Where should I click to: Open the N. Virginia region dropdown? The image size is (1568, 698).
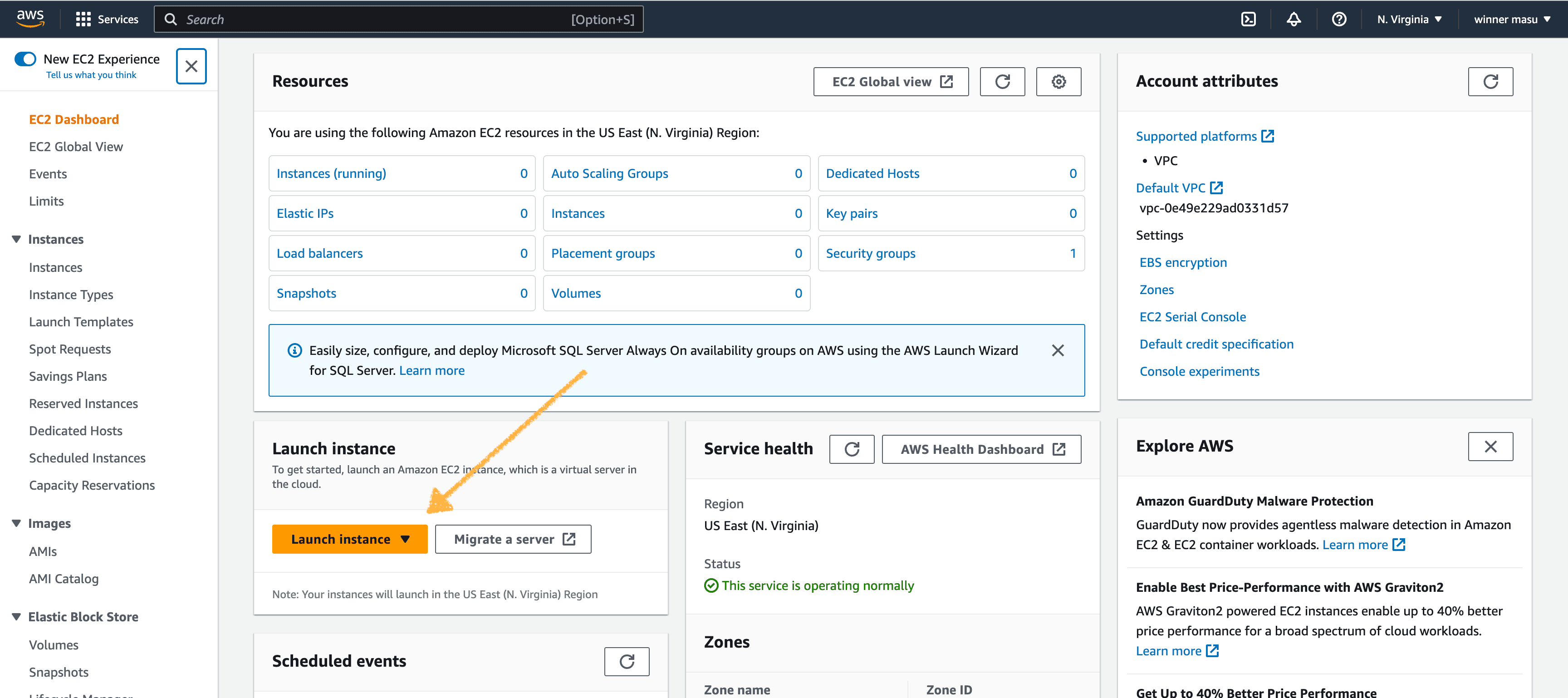[x=1409, y=20]
